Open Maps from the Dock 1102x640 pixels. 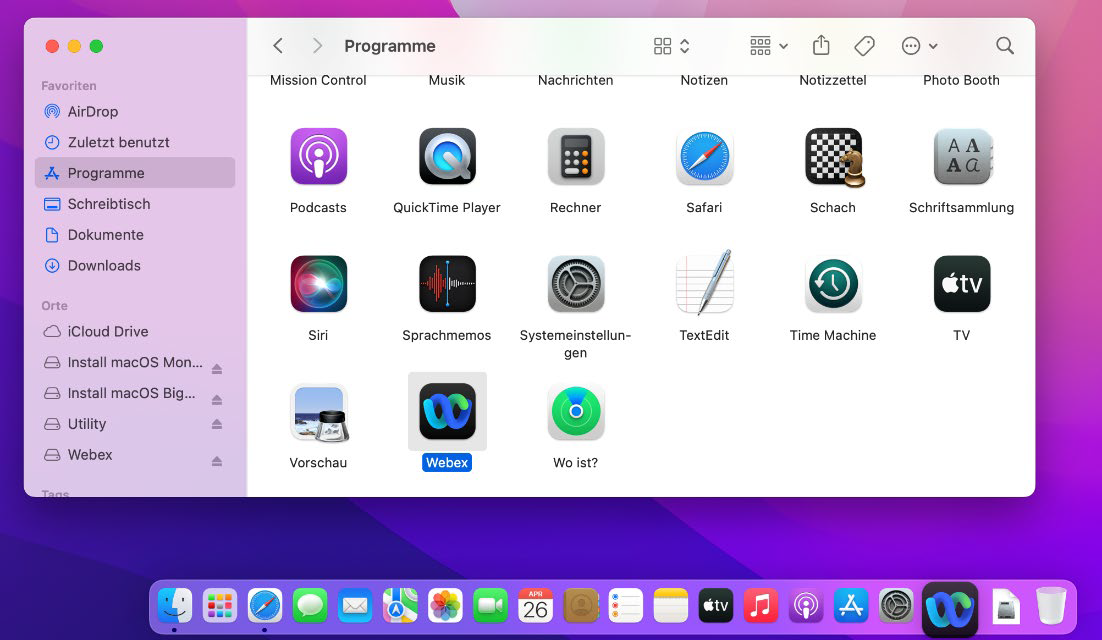[x=400, y=606]
